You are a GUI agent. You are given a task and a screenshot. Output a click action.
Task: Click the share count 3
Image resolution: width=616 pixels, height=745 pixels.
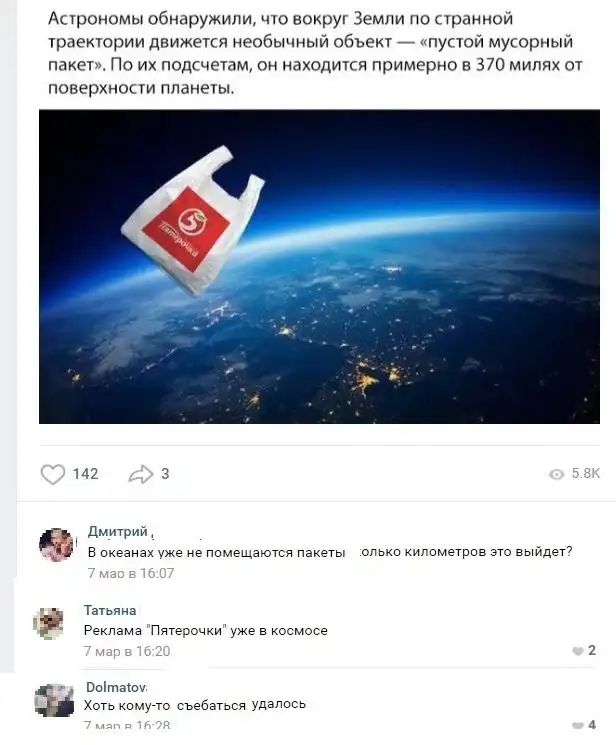tap(165, 474)
